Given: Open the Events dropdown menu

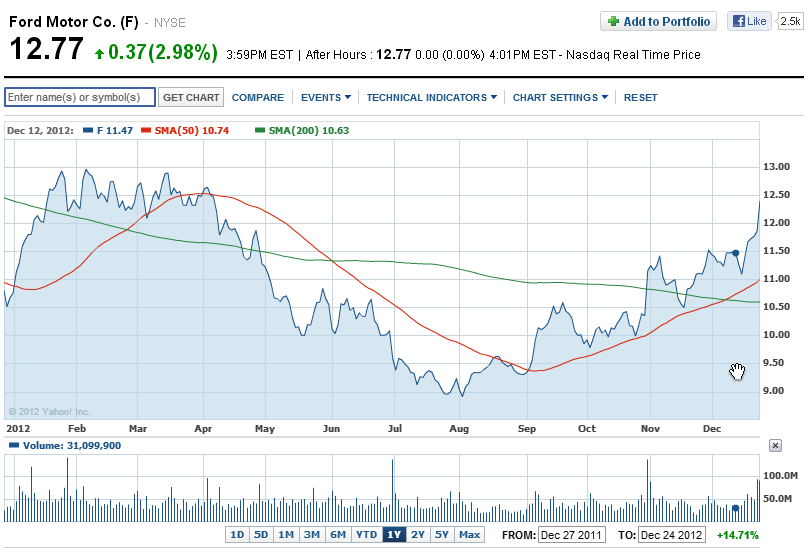Looking at the screenshot, I should coord(326,98).
